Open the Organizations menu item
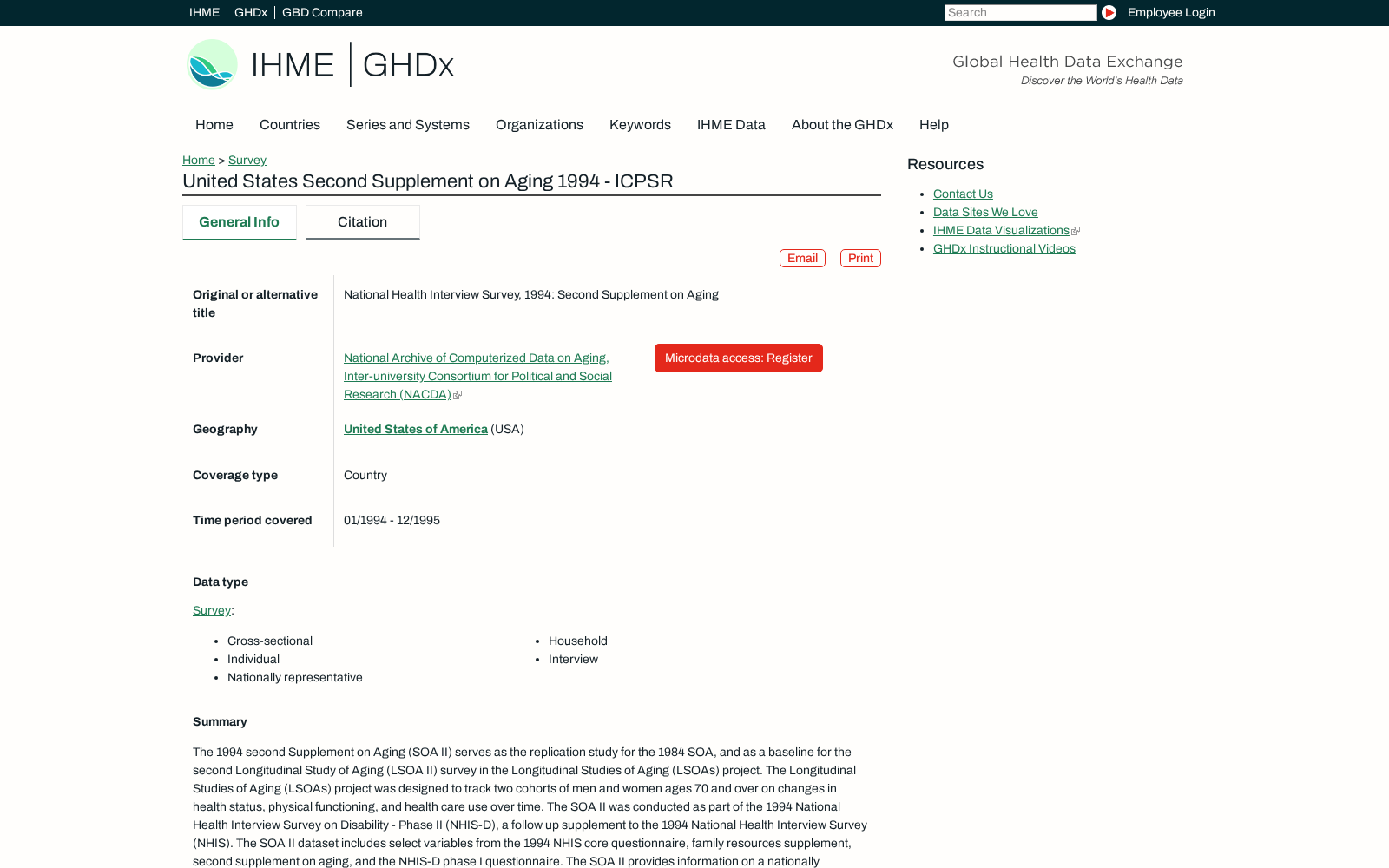The width and height of the screenshot is (1389, 868). [539, 125]
